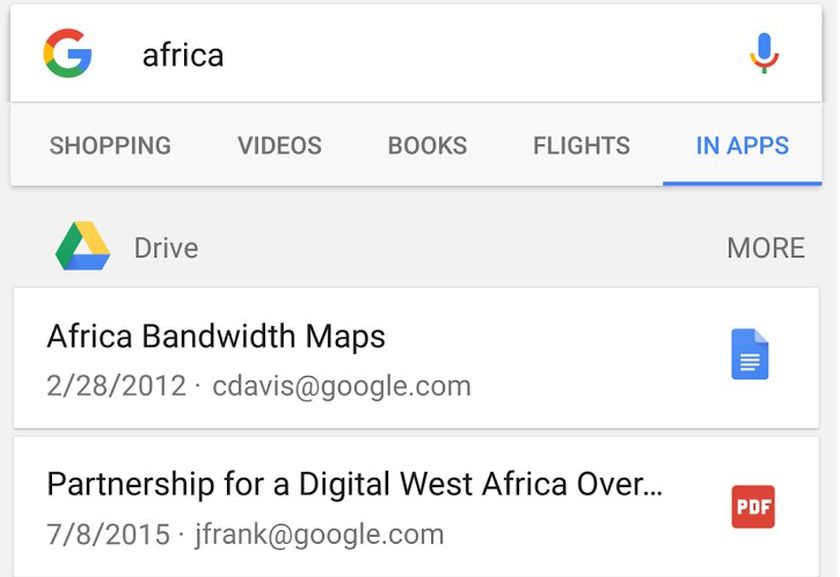Click the 7/8/2015 date text
The width and height of the screenshot is (840, 577).
(x=108, y=534)
